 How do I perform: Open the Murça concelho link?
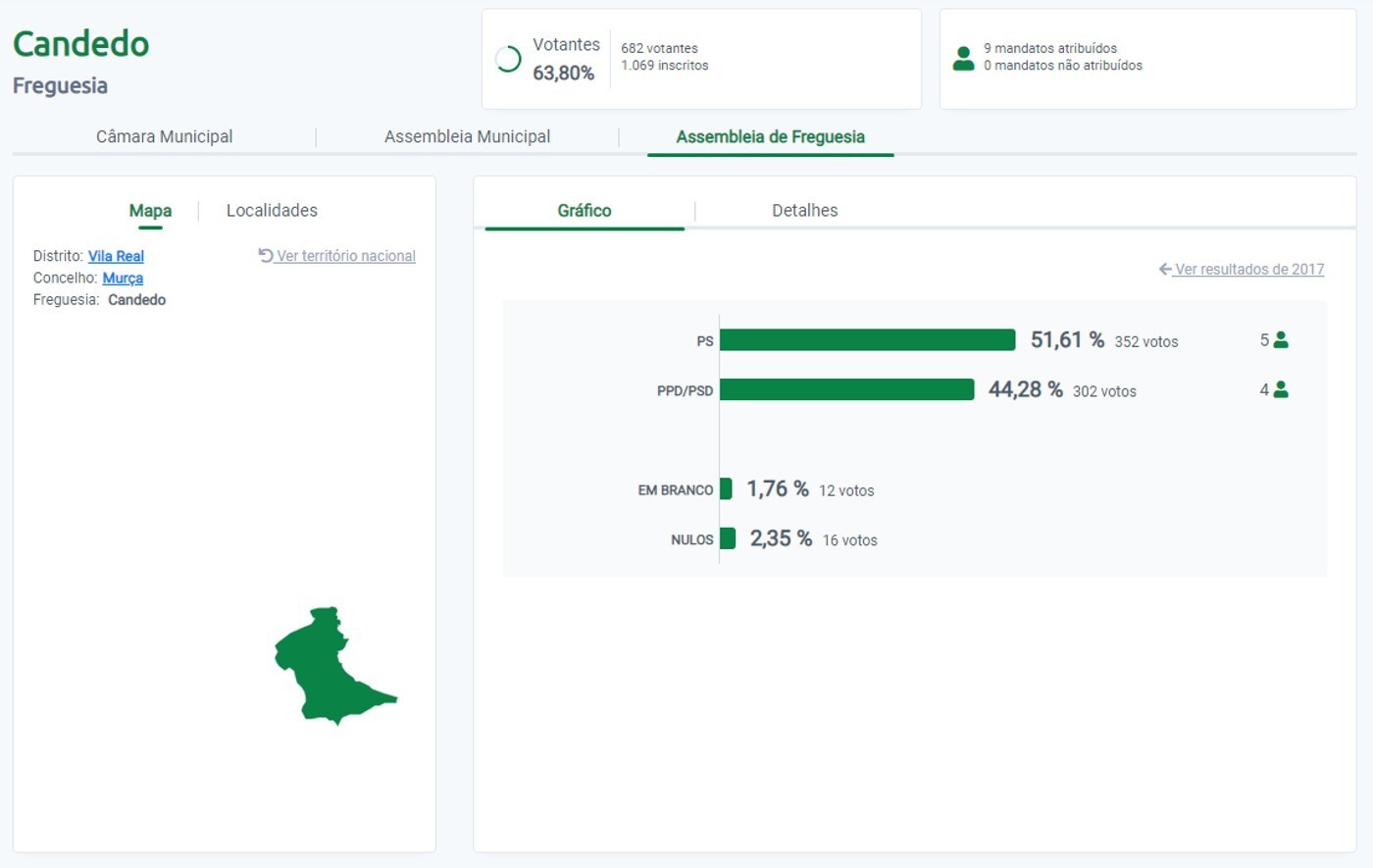(x=123, y=278)
